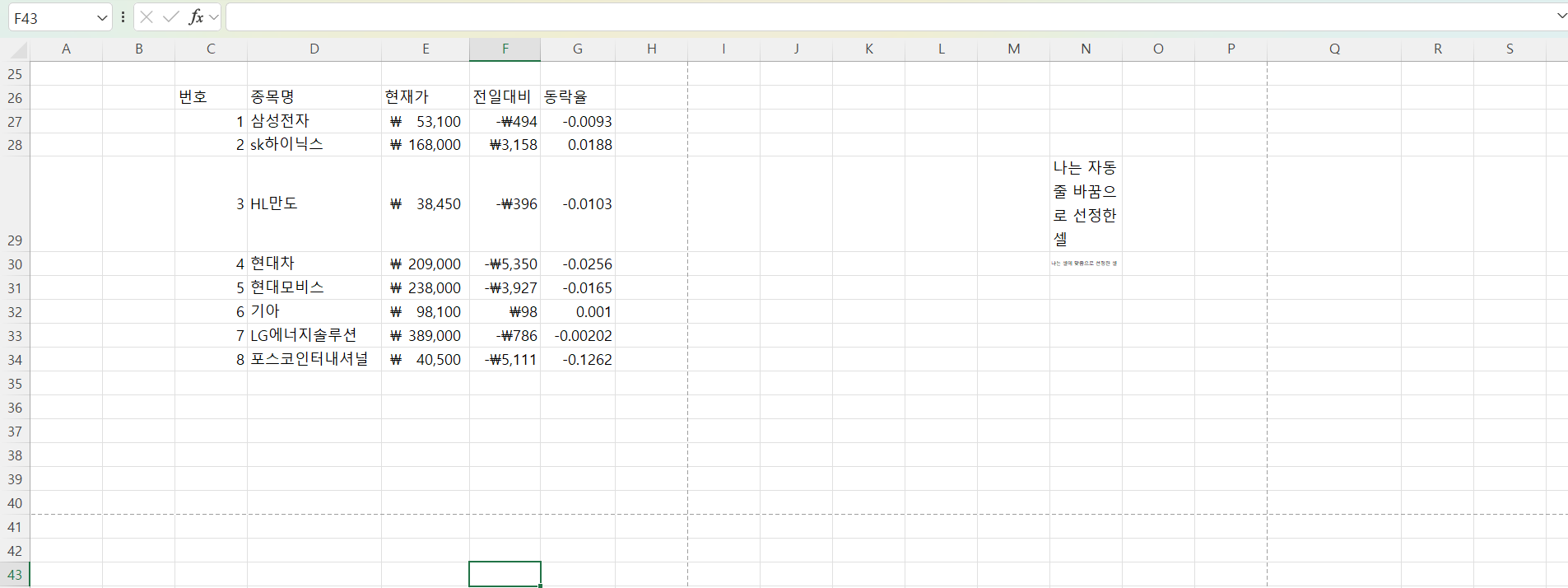The image size is (1568, 588).
Task: Click the Cancel (X) formula icon
Action: [147, 16]
